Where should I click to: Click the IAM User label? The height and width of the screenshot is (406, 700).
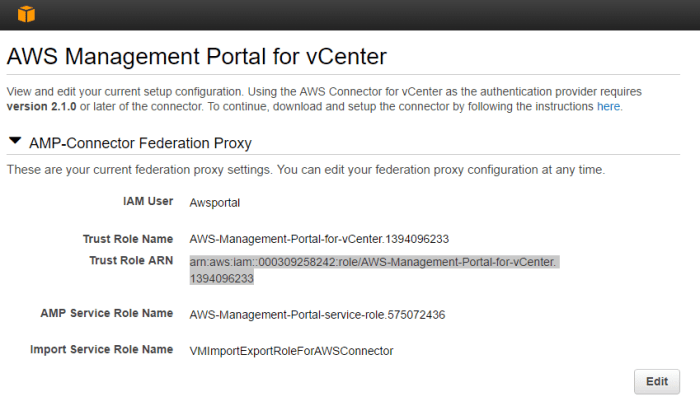(x=148, y=201)
